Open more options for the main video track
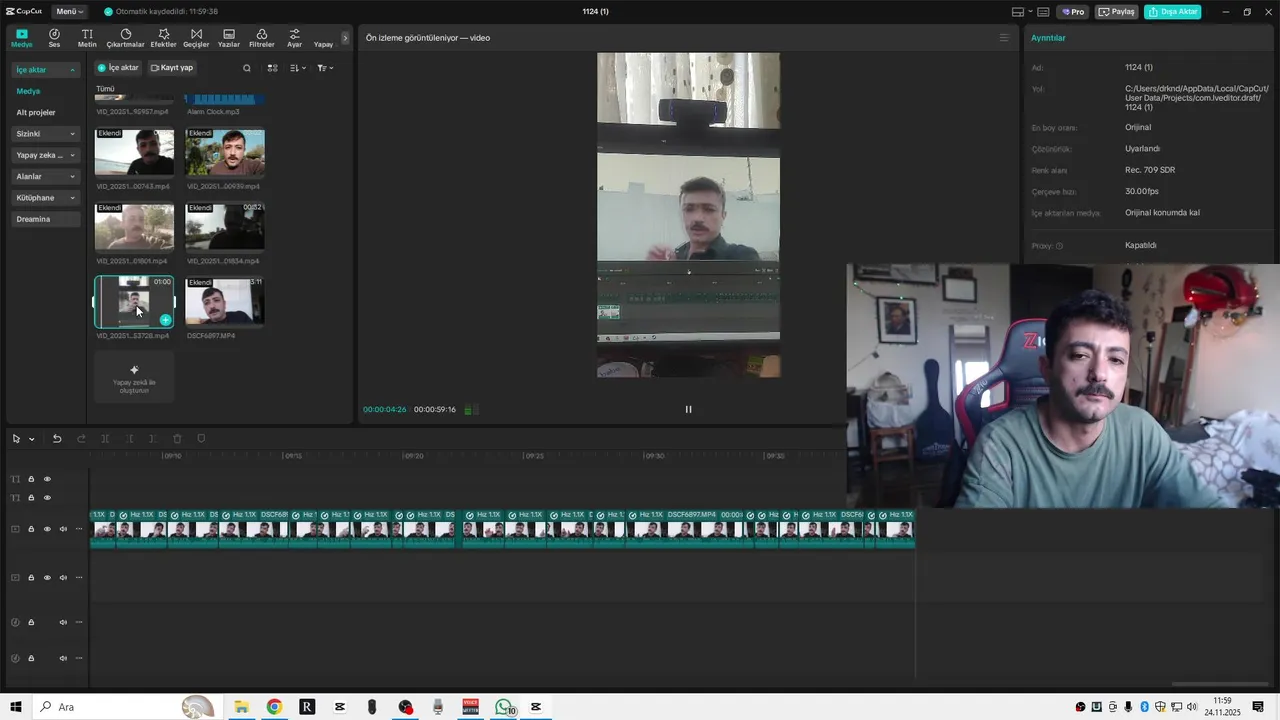The width and height of the screenshot is (1280, 720). [x=79, y=529]
